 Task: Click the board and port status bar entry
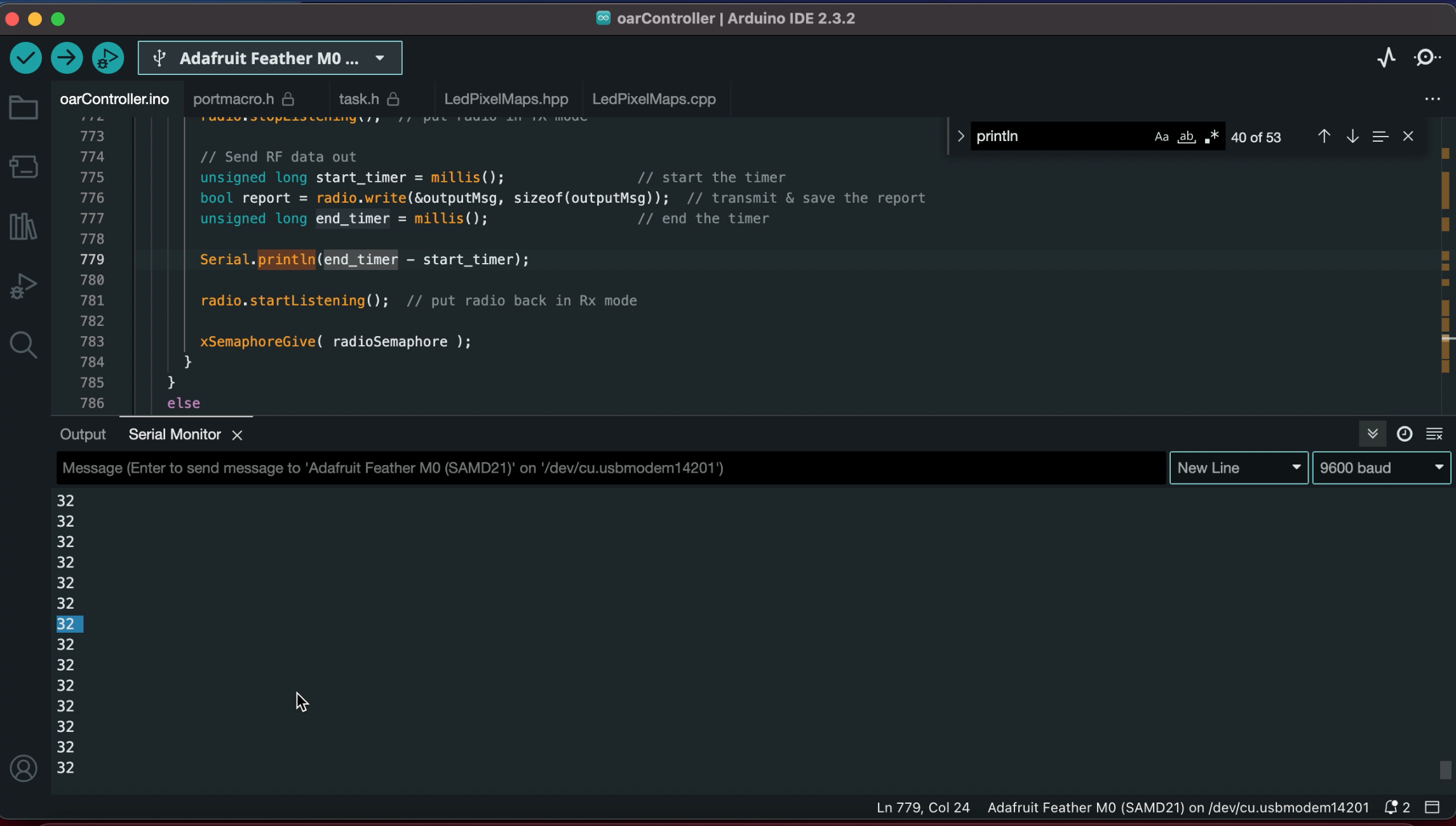[1178, 807]
